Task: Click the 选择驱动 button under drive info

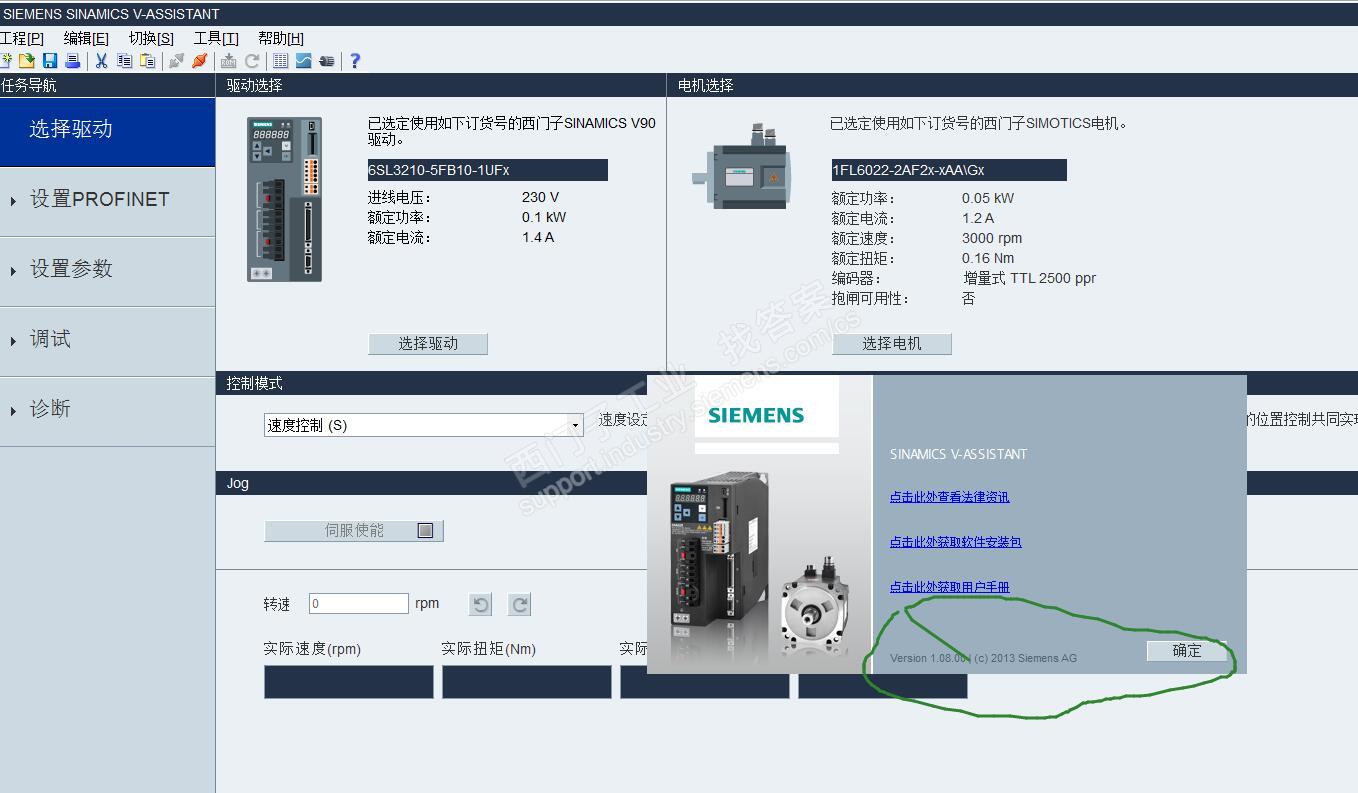Action: [428, 344]
